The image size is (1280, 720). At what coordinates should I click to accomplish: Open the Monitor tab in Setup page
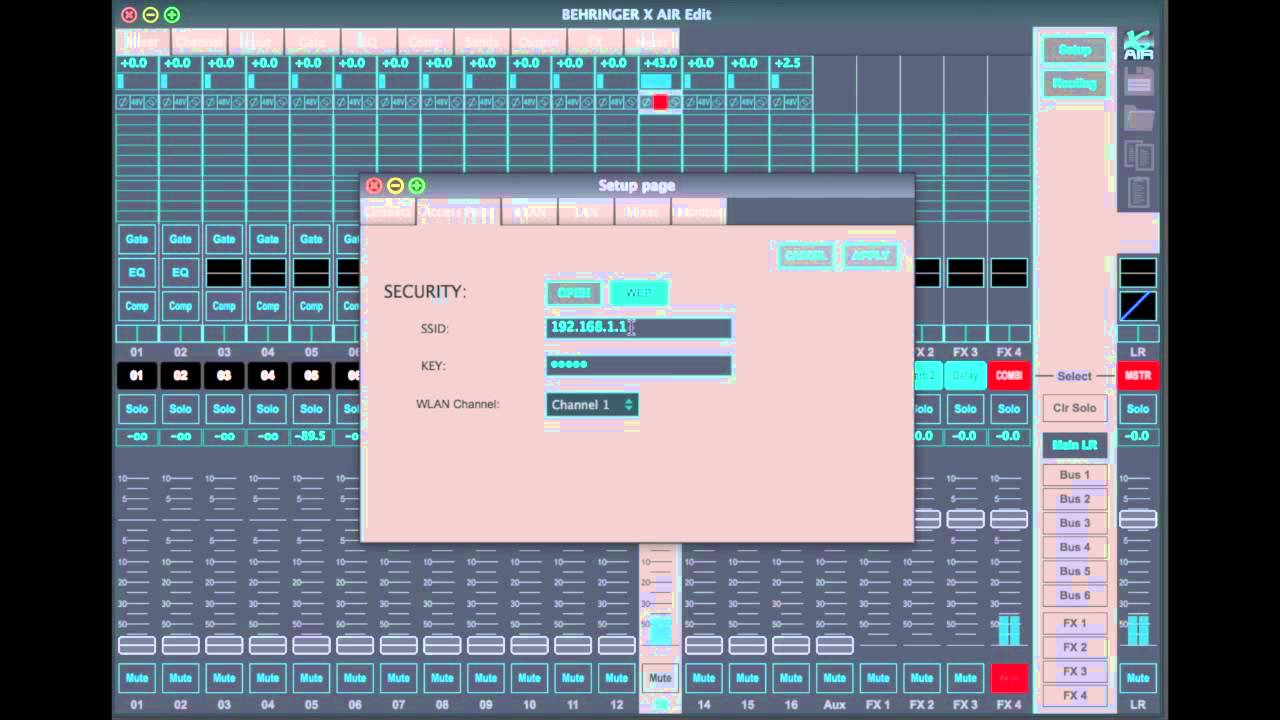(x=698, y=212)
